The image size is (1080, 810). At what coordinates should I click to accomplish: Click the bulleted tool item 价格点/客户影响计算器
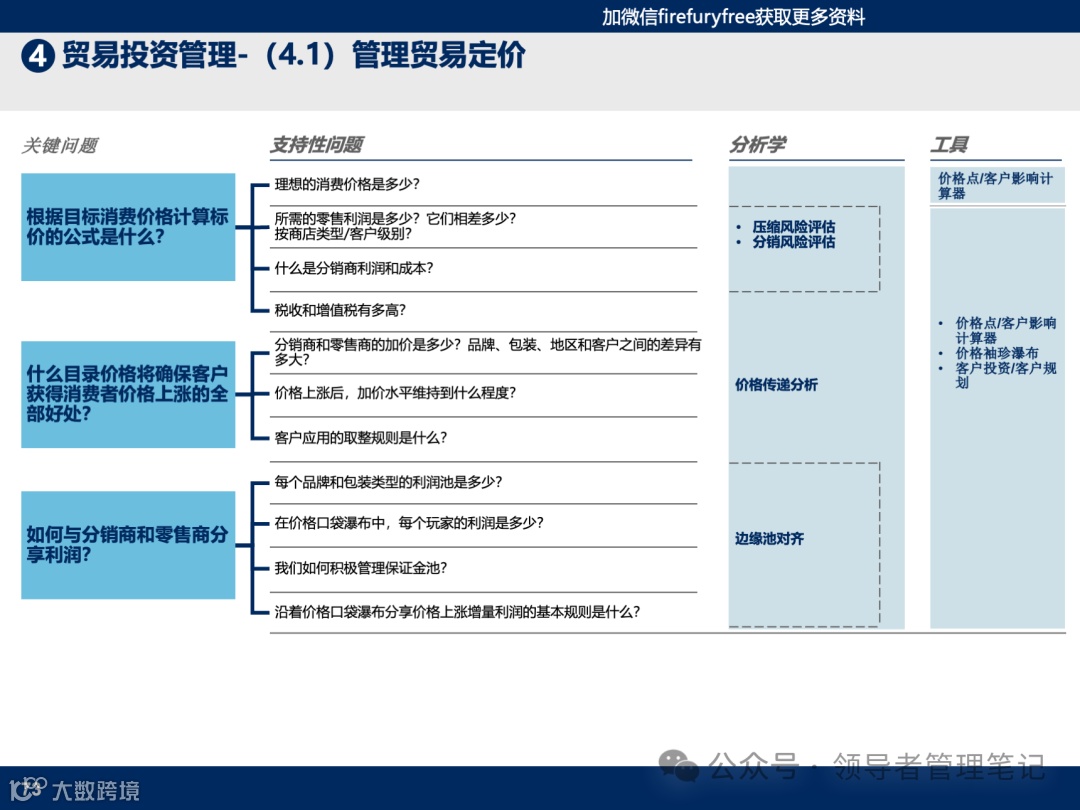1006,330
